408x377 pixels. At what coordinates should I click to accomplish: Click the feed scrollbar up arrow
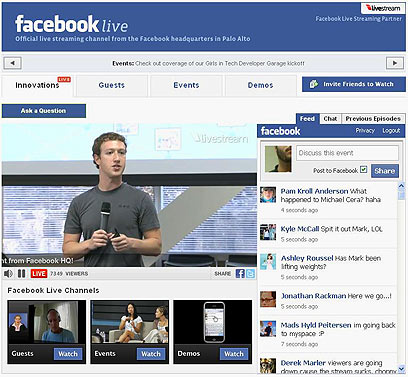point(401,186)
